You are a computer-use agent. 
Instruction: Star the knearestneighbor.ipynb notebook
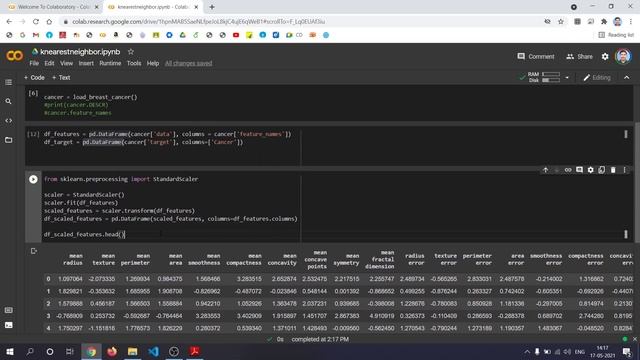(x=131, y=52)
